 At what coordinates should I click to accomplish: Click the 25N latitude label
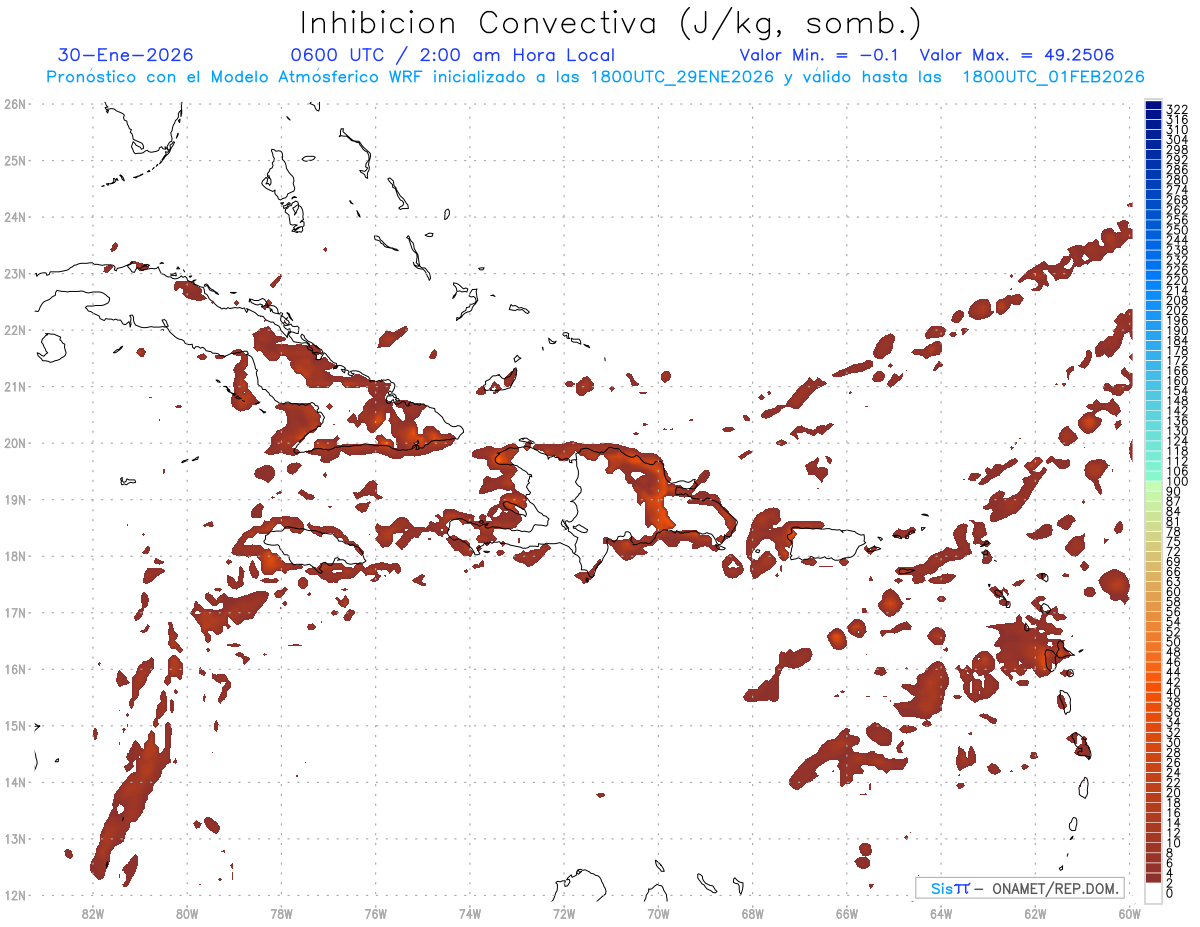pyautogui.click(x=14, y=160)
